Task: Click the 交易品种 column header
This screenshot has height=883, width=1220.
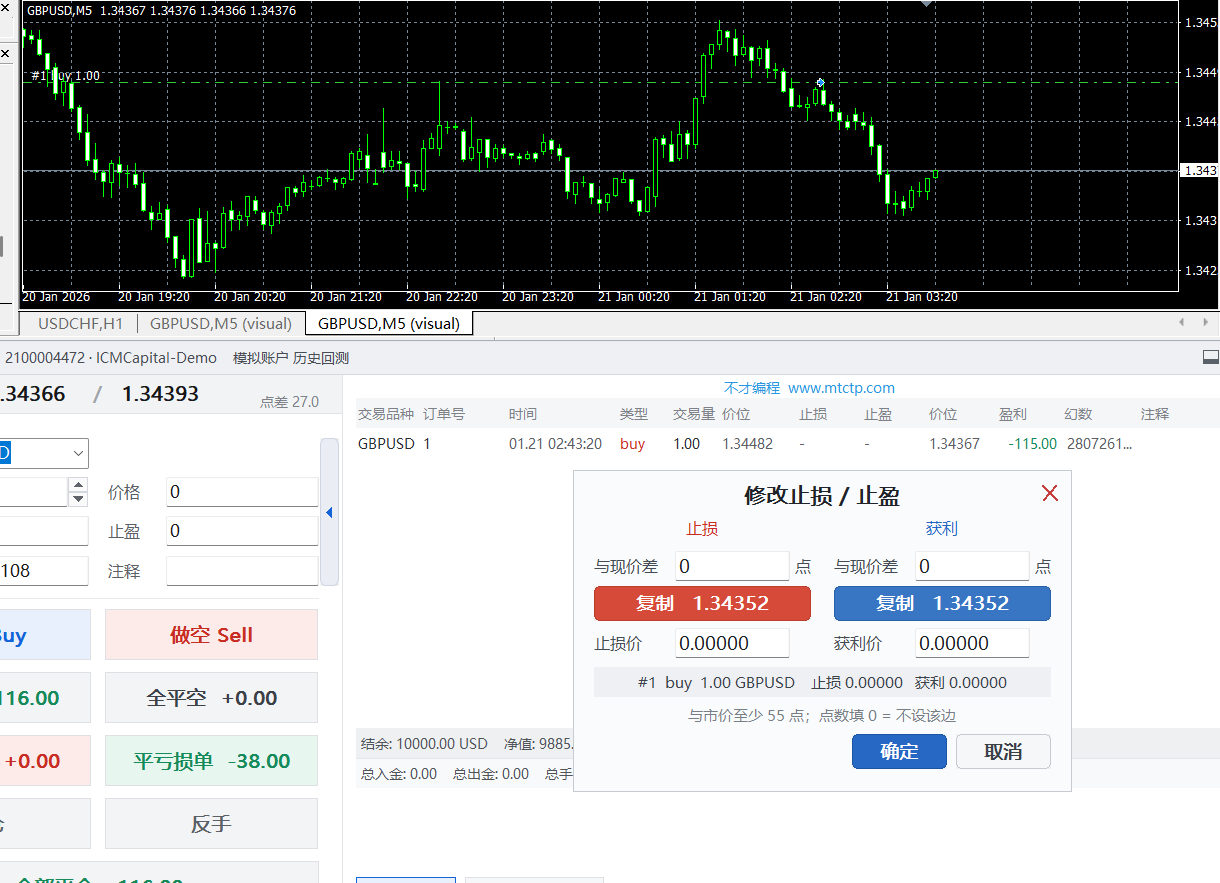Action: [x=386, y=414]
